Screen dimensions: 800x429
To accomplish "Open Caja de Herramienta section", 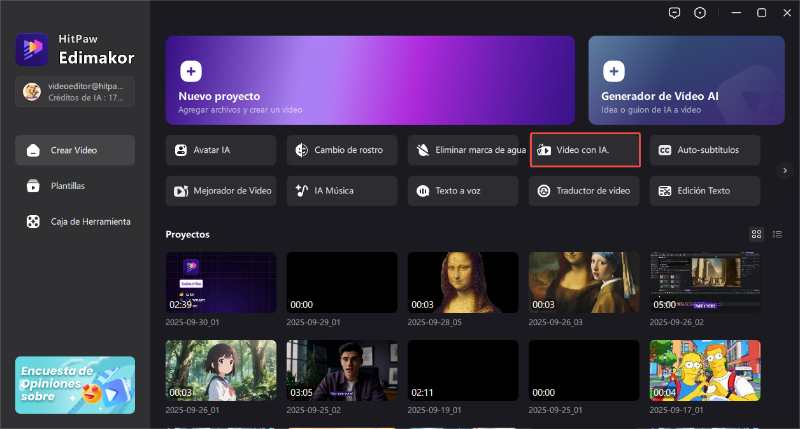I will tap(75, 221).
